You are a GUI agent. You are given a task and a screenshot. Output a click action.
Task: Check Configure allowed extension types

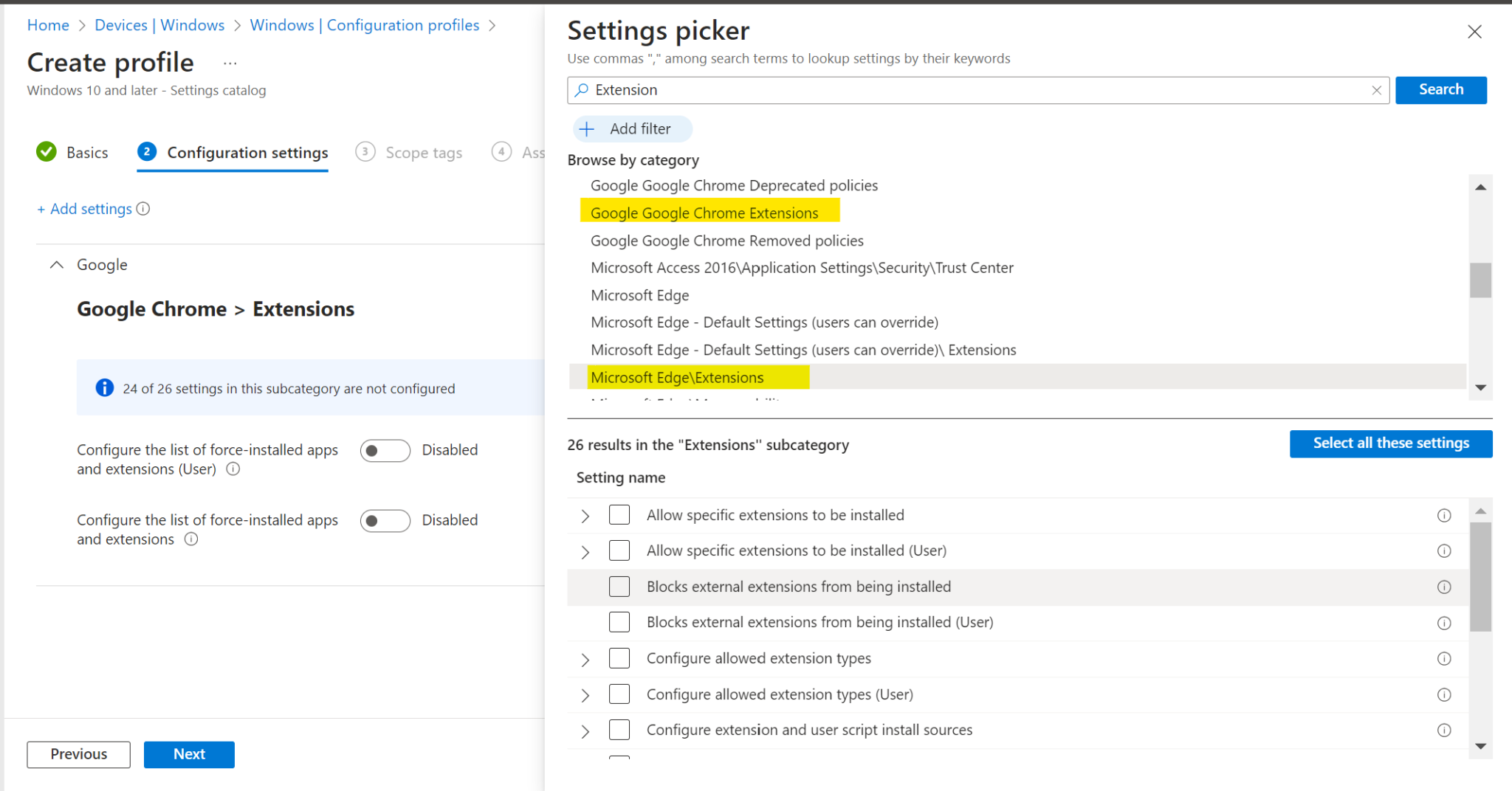[x=619, y=658]
